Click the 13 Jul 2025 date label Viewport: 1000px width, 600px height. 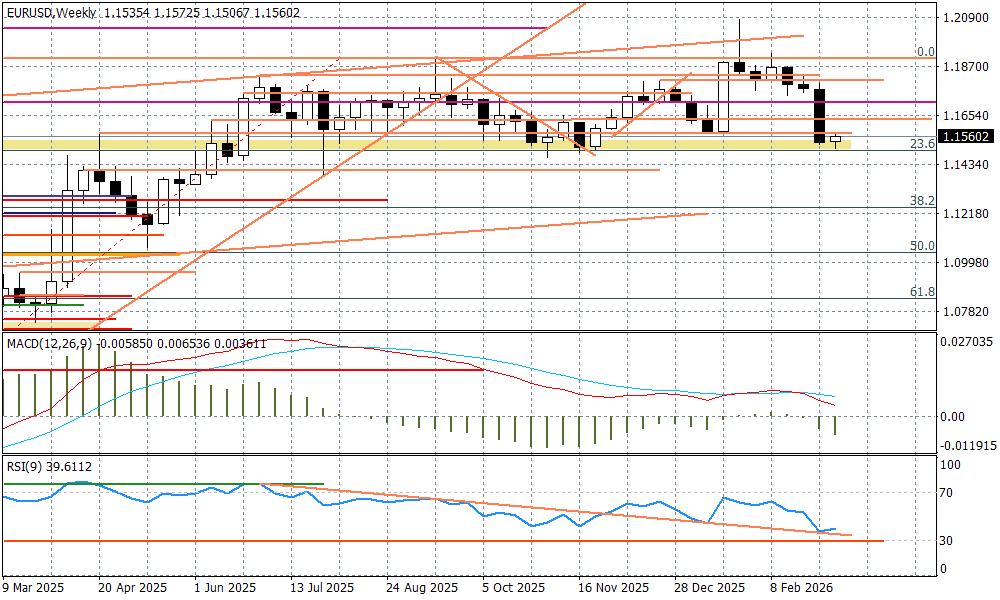321,588
